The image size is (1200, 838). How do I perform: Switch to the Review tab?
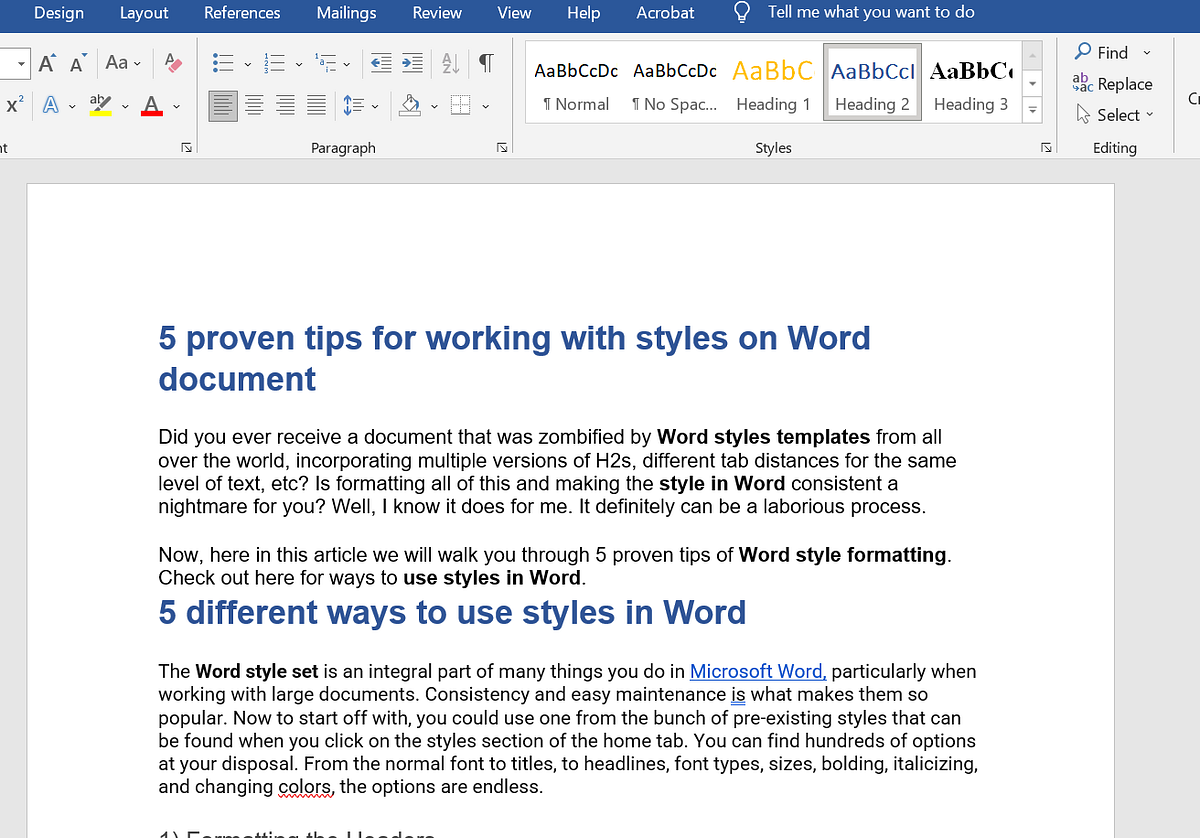tap(436, 13)
